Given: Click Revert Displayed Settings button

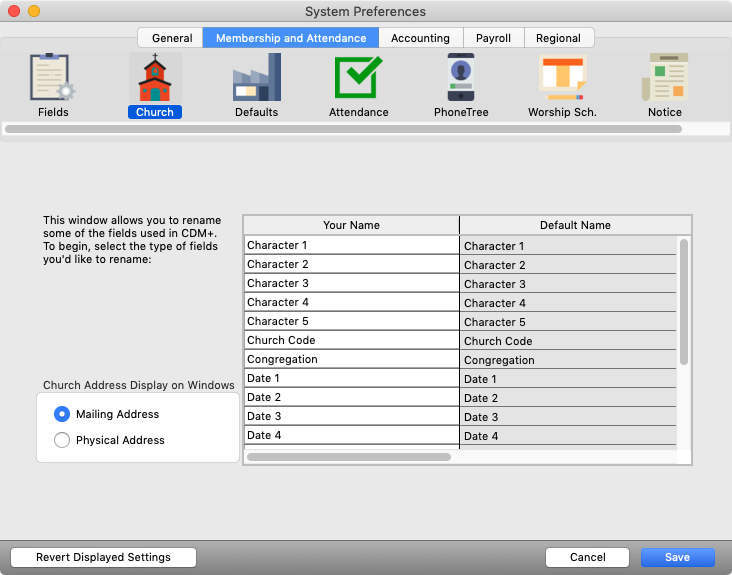Looking at the screenshot, I should (103, 557).
